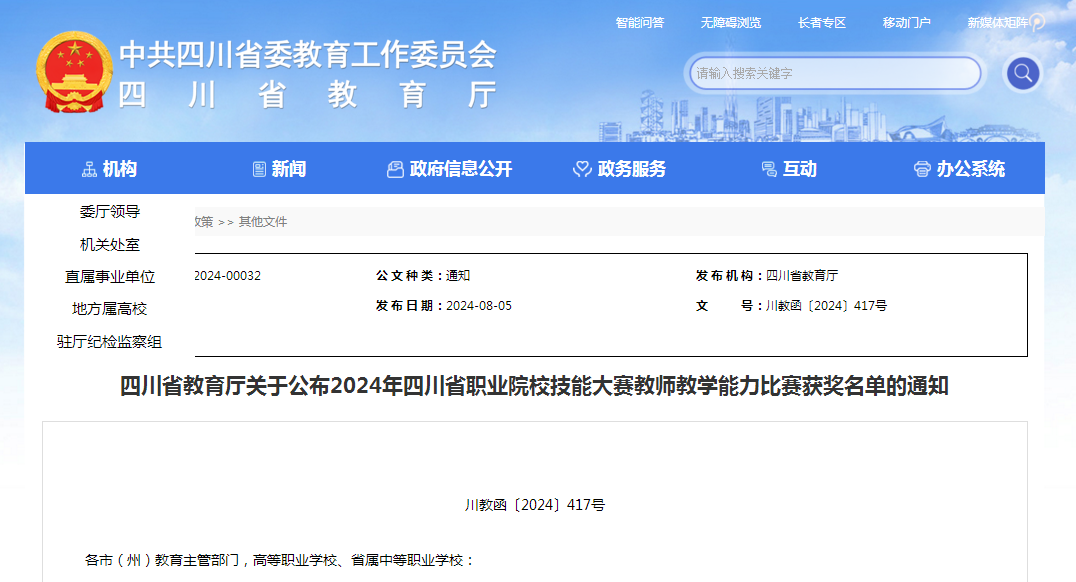Choose 地方属高校 in the submenu
The height and width of the screenshot is (582, 1076).
110,309
